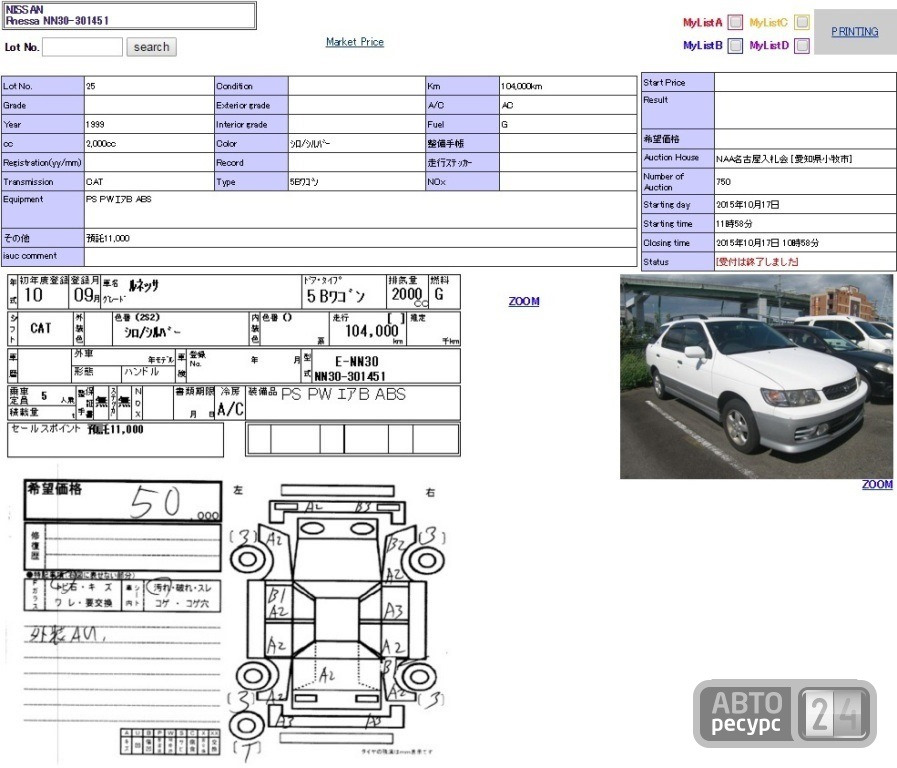Select Auction House value NAA名古屋入札会
Image resolution: width=897 pixels, height=768 pixels.
point(784,159)
